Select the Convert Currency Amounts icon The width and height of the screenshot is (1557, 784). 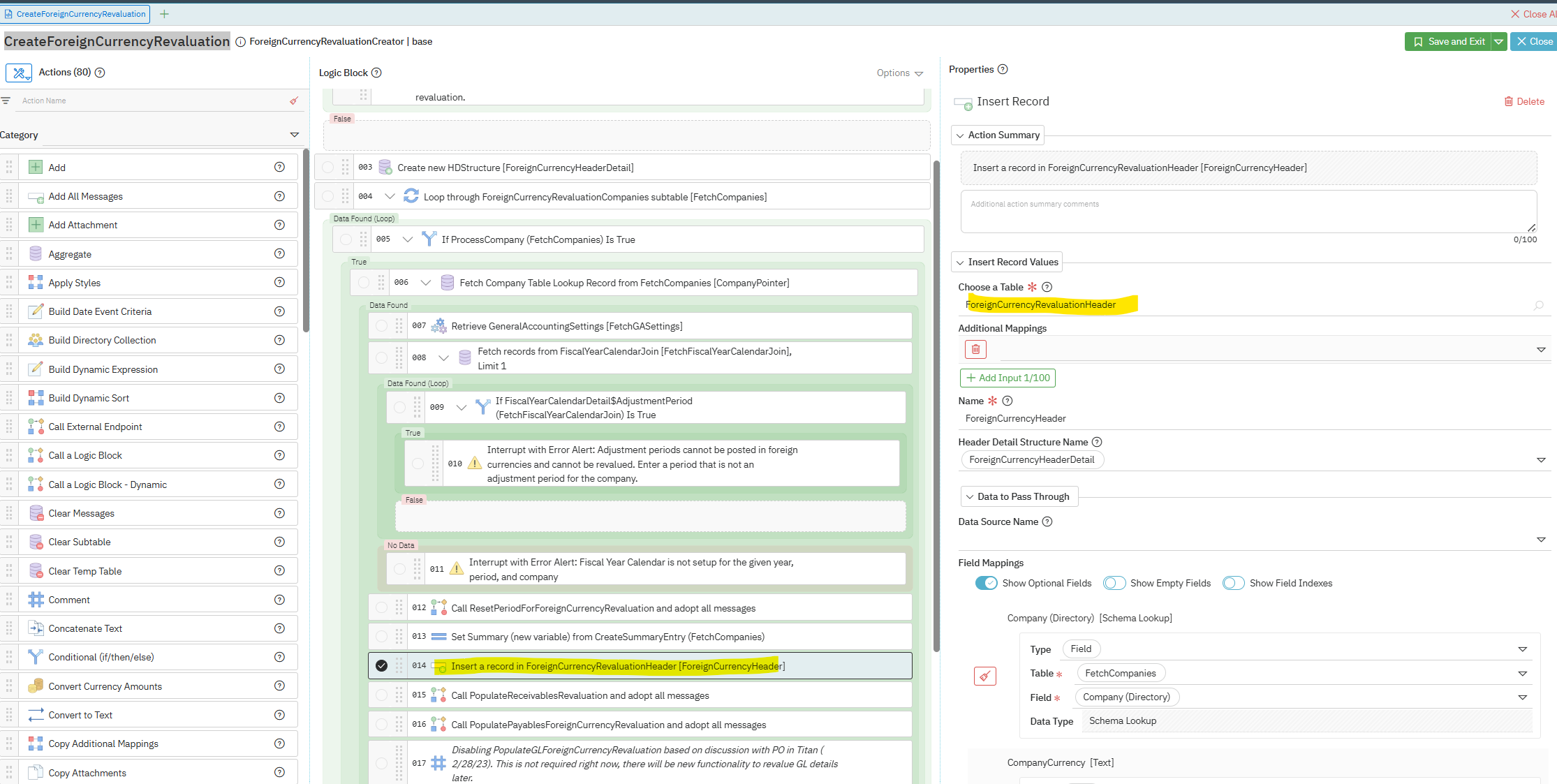[x=36, y=686]
